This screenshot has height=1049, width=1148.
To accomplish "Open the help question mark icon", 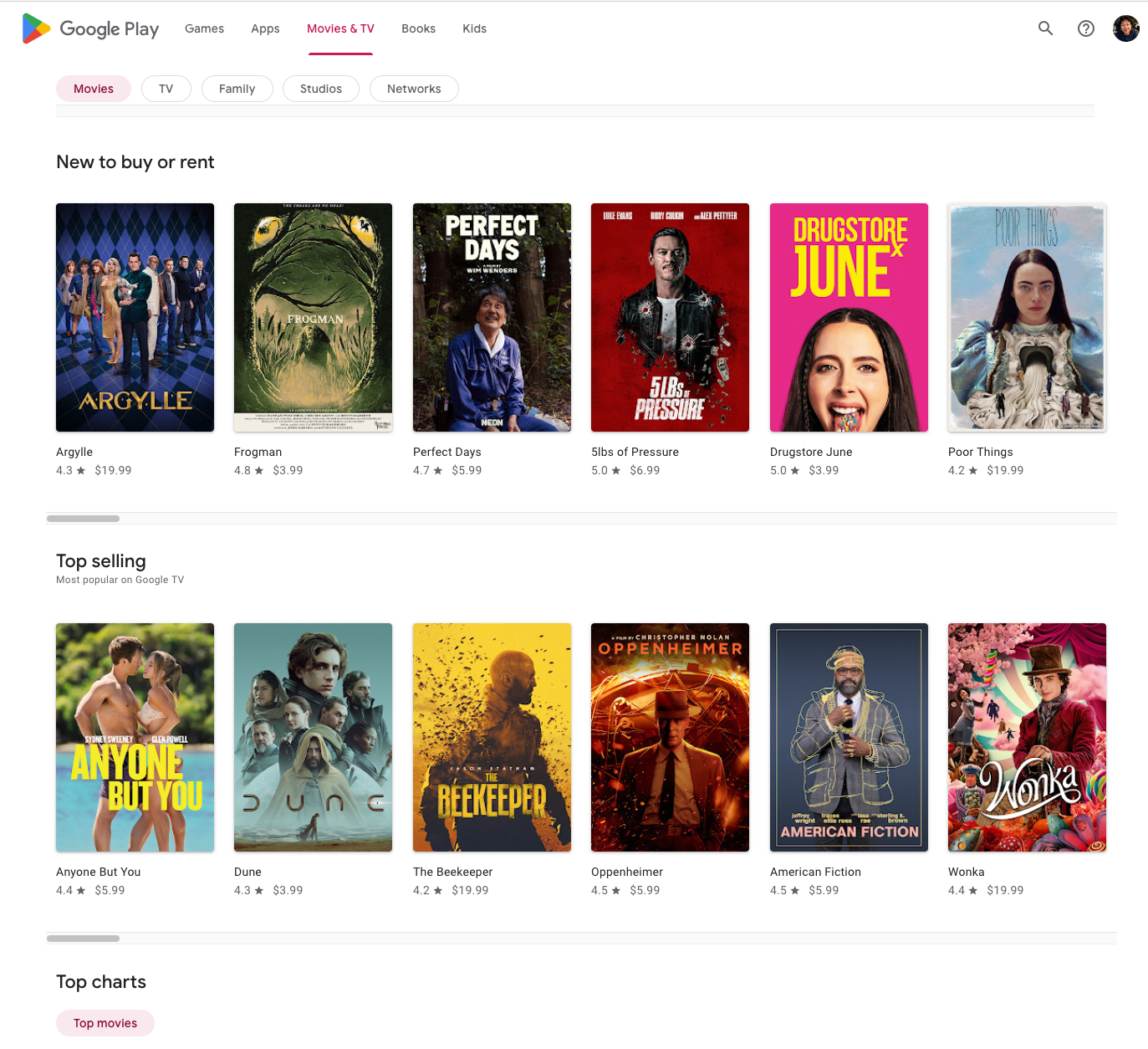I will (x=1086, y=28).
